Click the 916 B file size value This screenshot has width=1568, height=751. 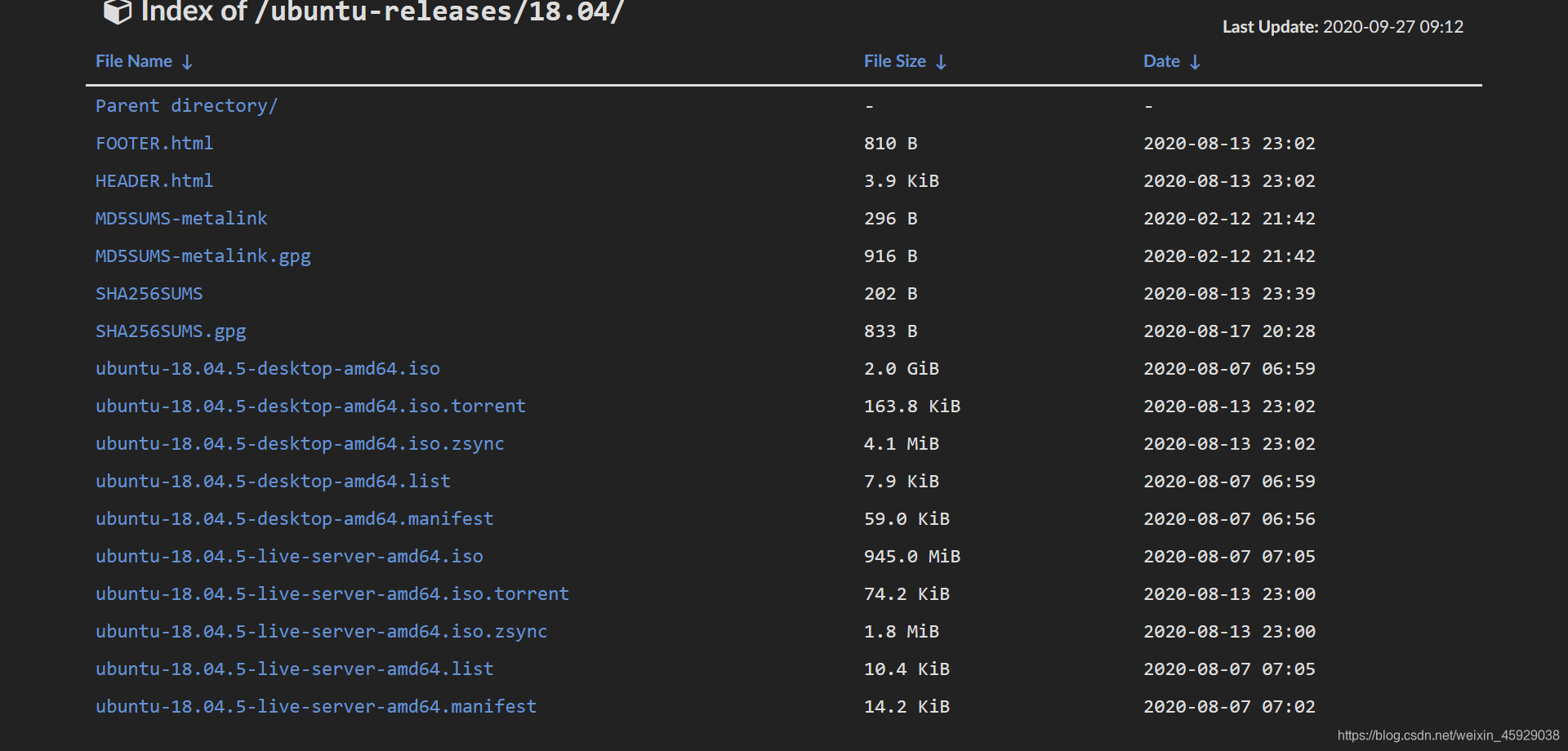(891, 256)
